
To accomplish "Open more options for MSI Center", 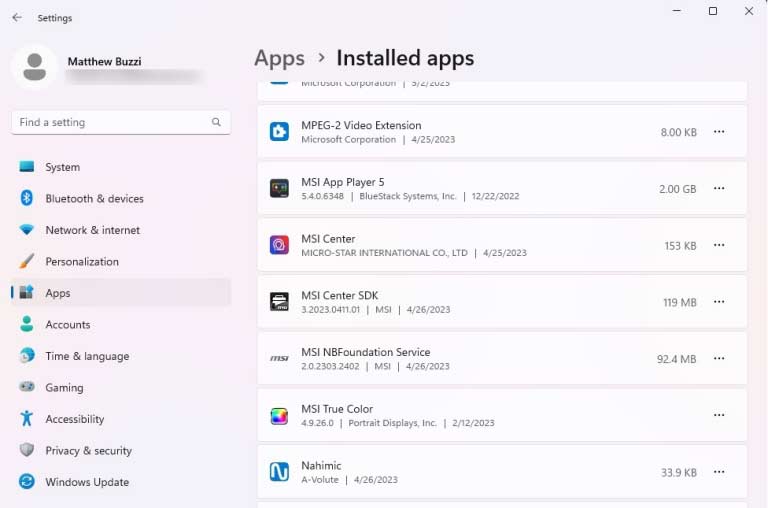I will [x=718, y=245].
